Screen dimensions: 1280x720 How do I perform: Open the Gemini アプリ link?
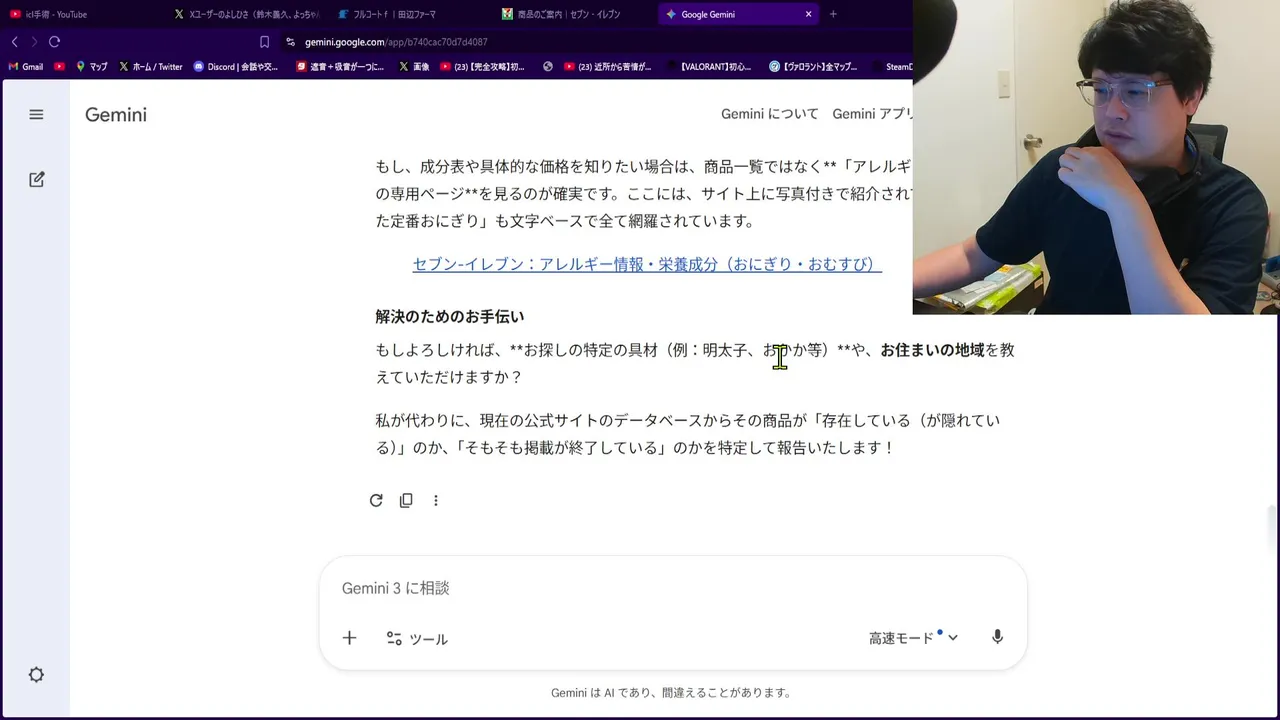pyautogui.click(x=872, y=114)
